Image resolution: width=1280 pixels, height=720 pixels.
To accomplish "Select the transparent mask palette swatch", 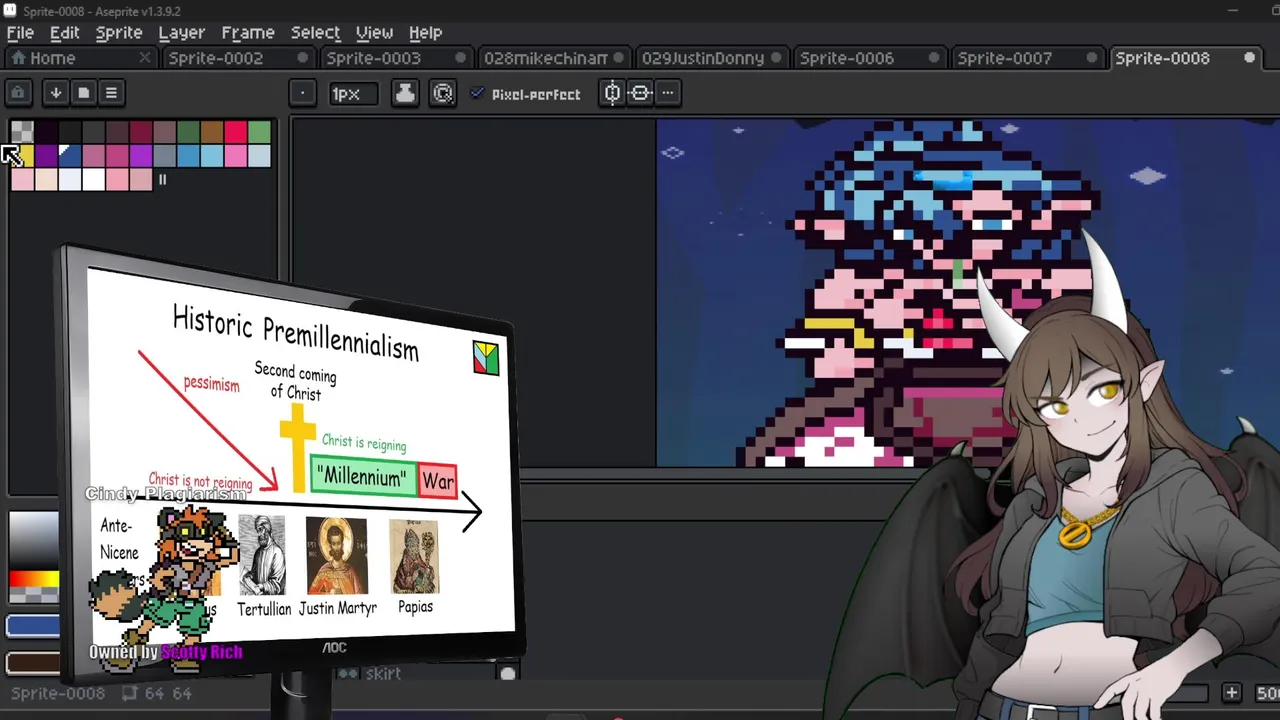I will pos(22,132).
